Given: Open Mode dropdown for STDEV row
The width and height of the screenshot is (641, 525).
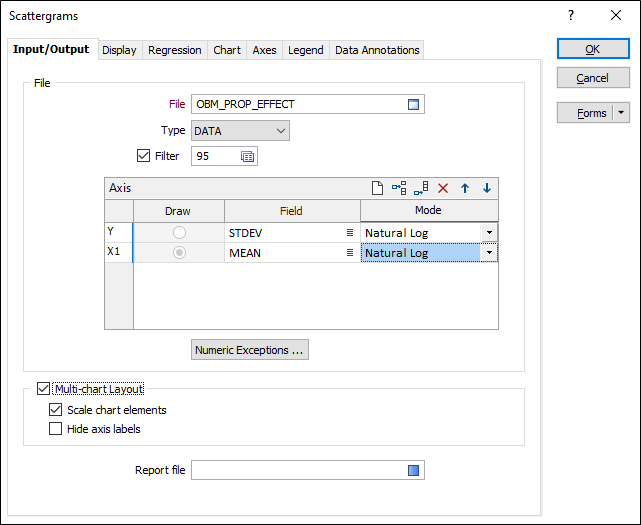Looking at the screenshot, I should pyautogui.click(x=488, y=233).
